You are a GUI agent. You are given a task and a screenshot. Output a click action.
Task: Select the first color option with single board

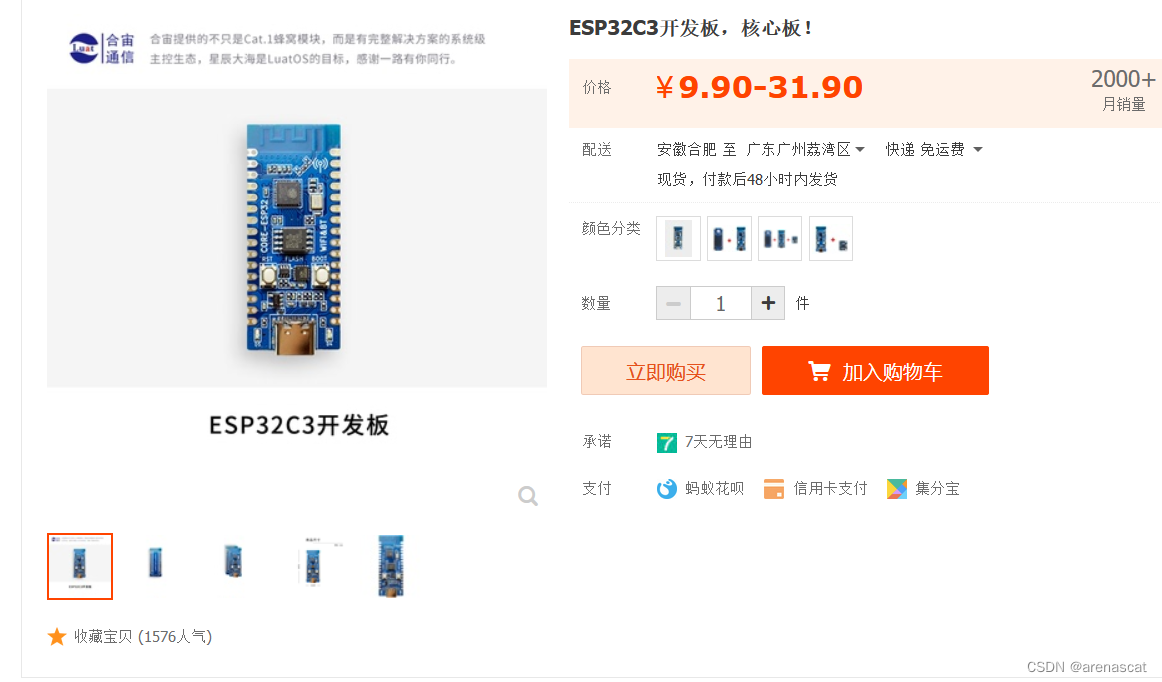coord(678,238)
